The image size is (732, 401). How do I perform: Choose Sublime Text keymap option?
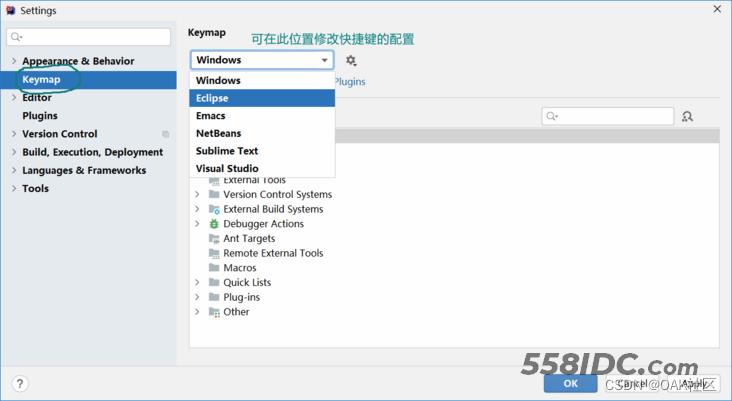(x=262, y=151)
